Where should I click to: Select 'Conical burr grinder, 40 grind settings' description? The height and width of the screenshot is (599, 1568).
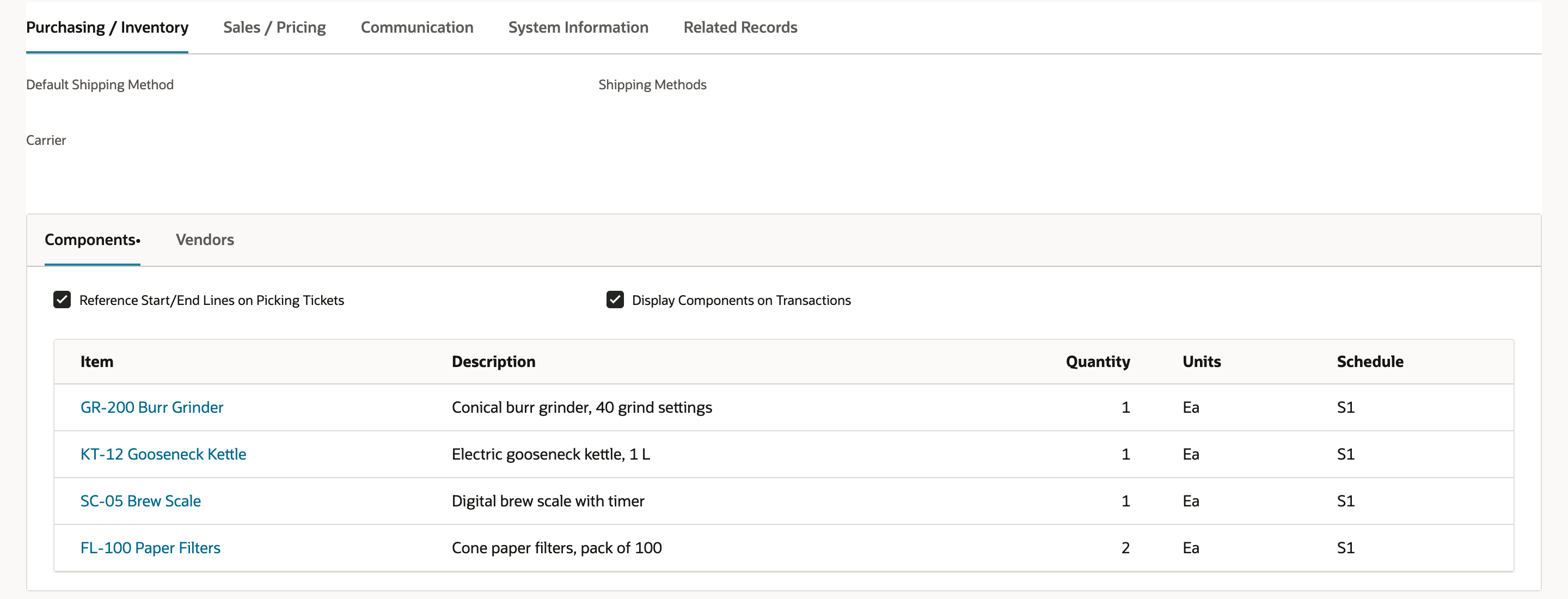point(582,407)
